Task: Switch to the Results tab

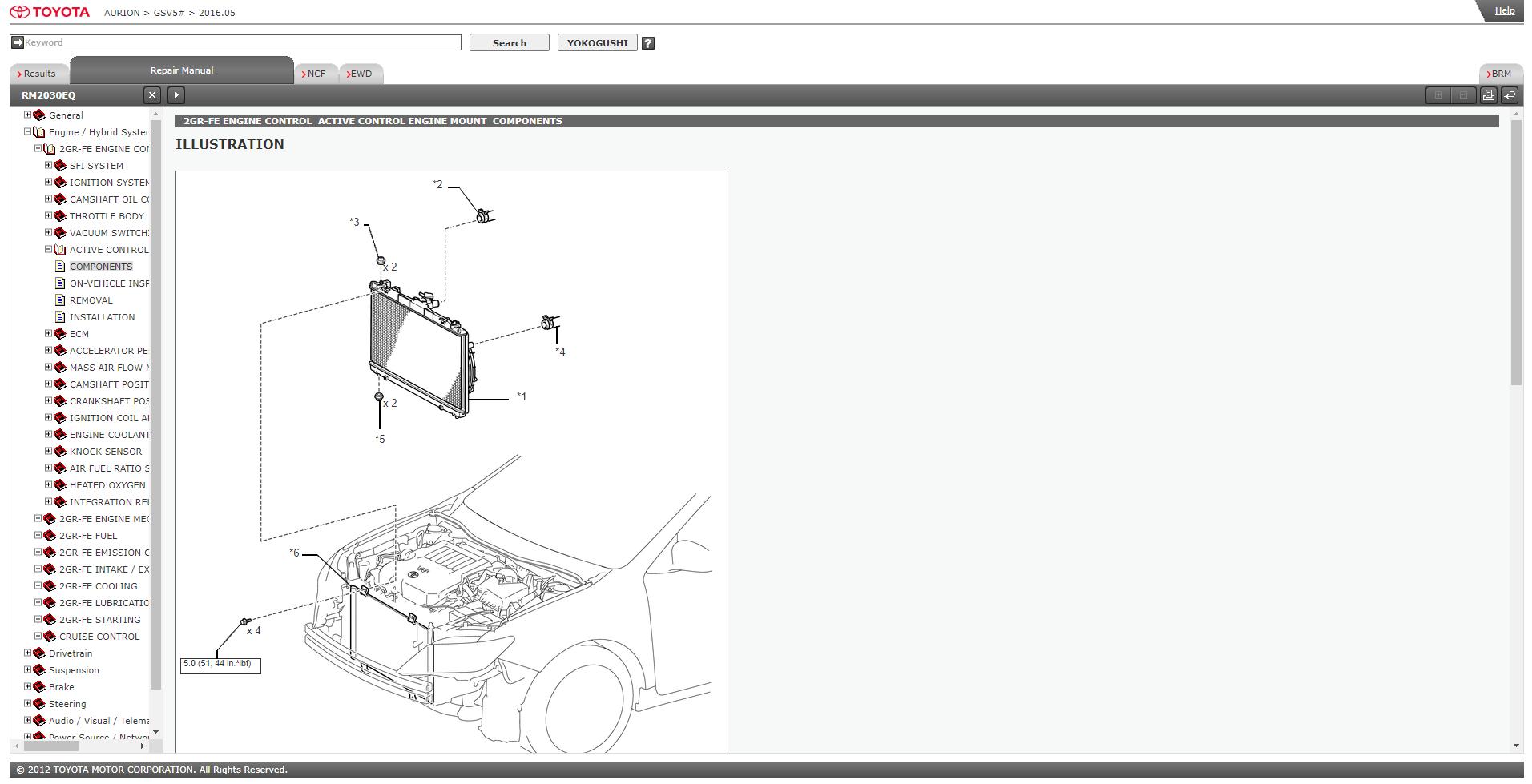Action: click(x=38, y=74)
